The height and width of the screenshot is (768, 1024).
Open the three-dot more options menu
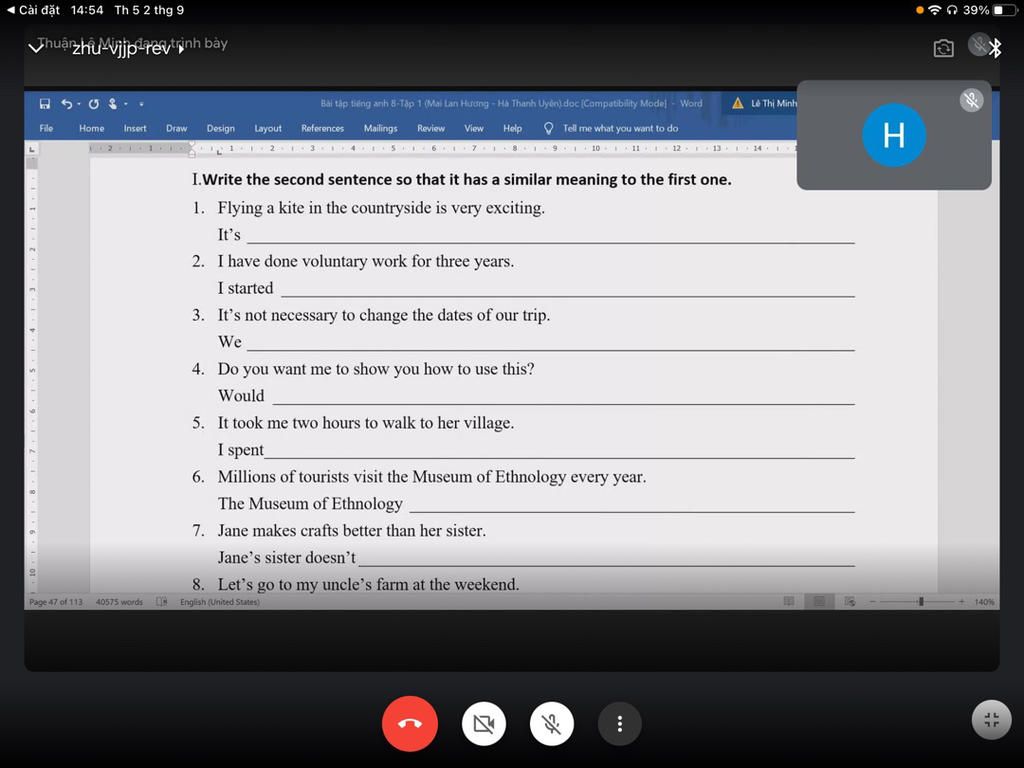[620, 724]
